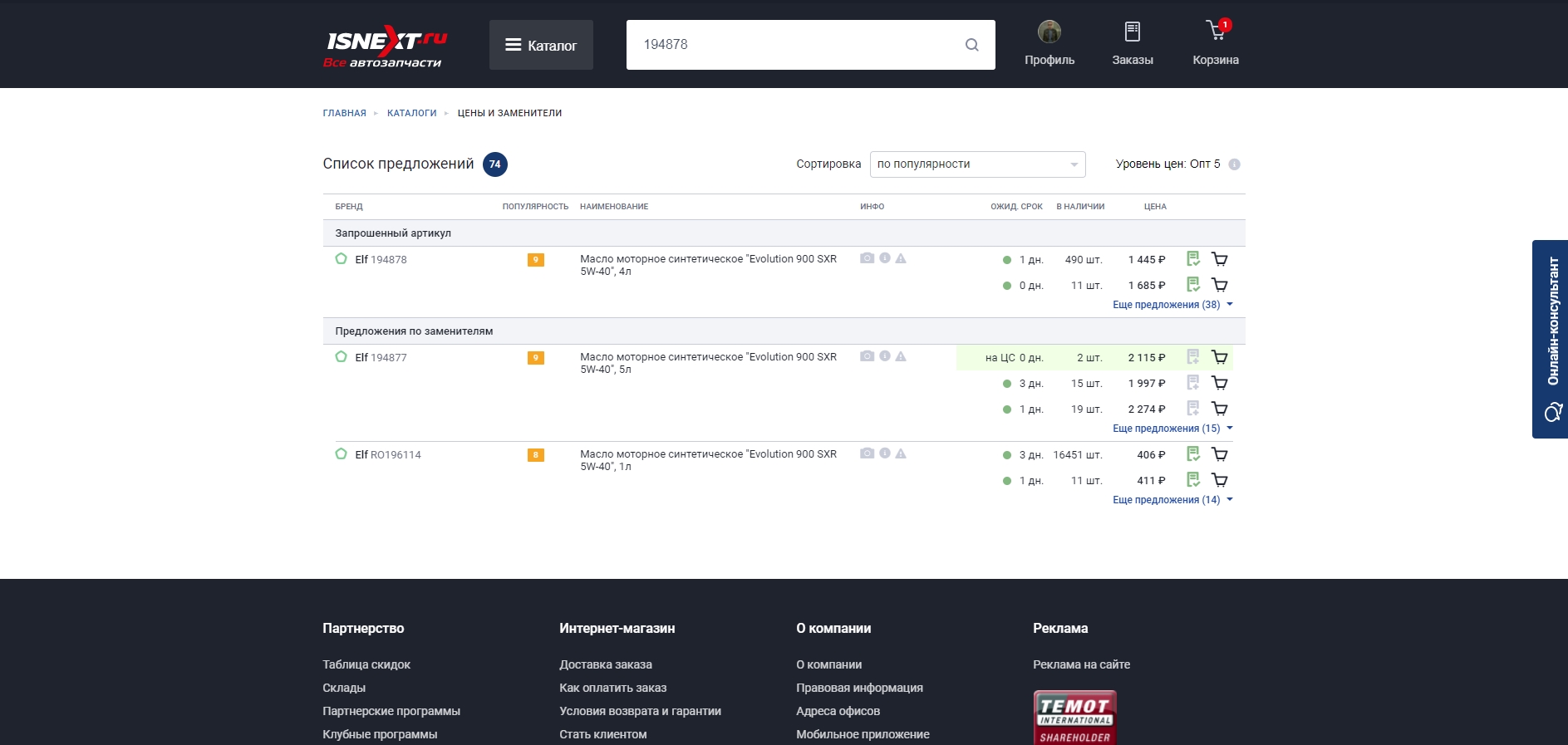Click info icon next to Уровень цен
The width and height of the screenshot is (1568, 745).
[1234, 164]
